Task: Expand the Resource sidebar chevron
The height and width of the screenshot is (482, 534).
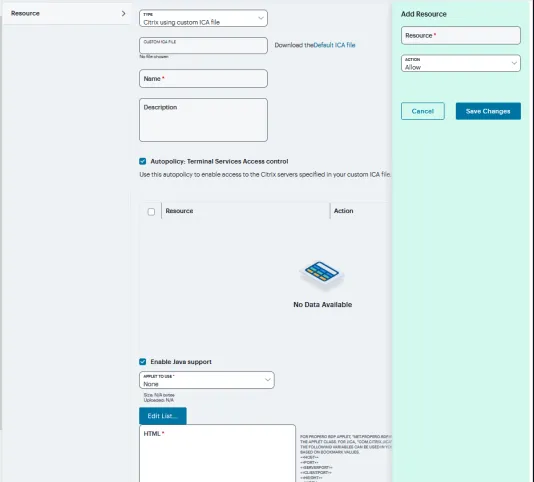Action: 123,14
